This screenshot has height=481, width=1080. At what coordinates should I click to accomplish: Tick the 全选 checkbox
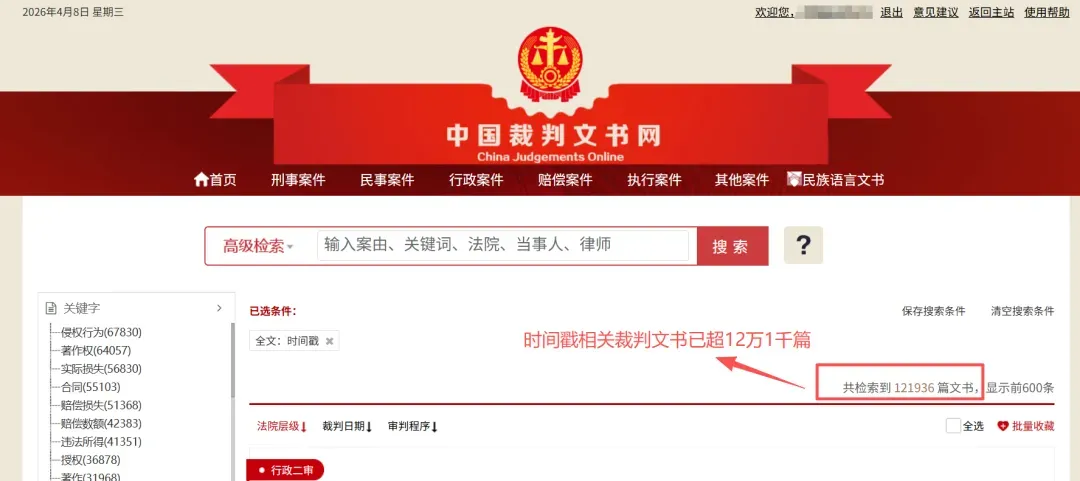953,426
